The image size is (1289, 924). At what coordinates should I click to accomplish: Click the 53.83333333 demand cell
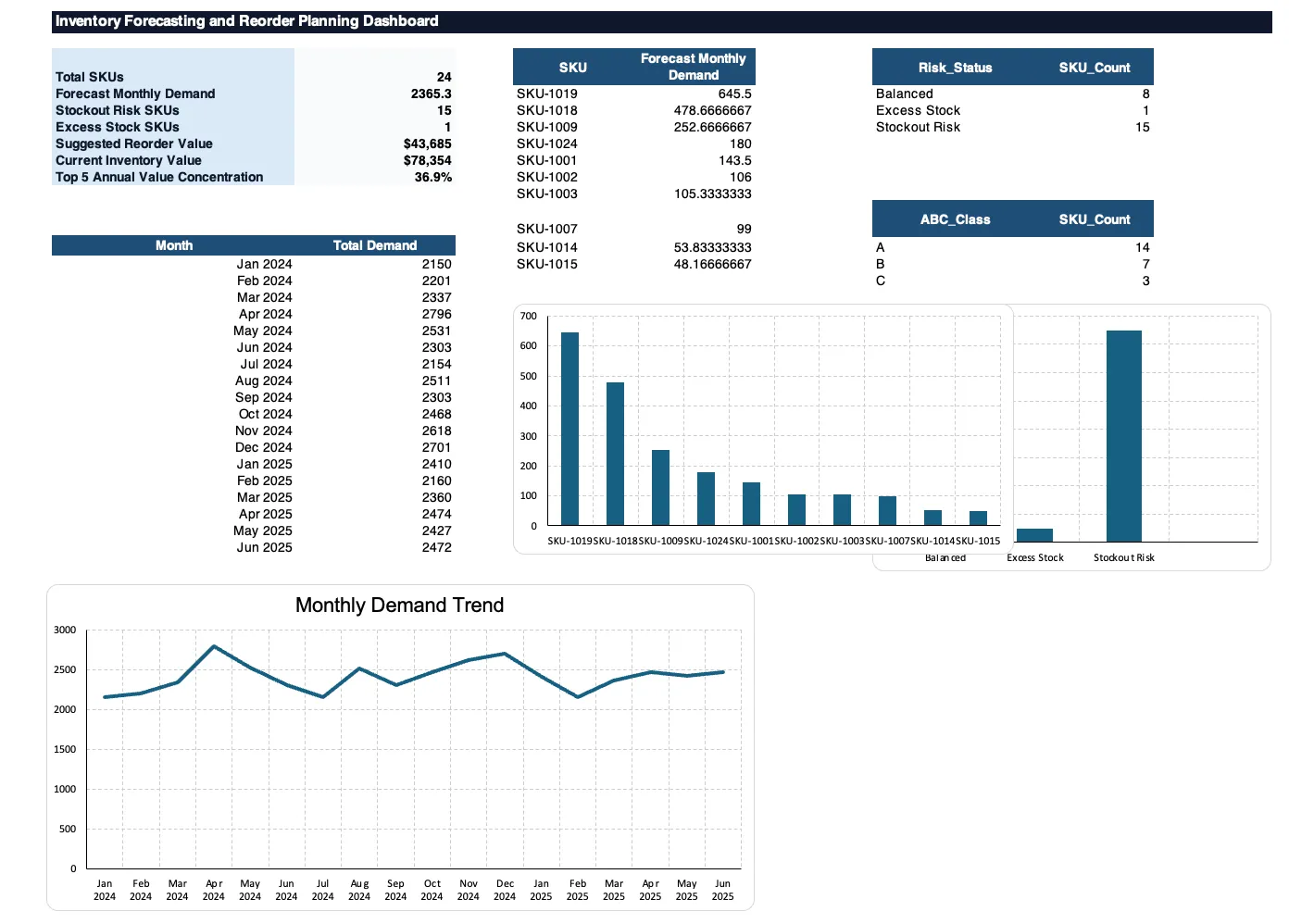click(712, 247)
